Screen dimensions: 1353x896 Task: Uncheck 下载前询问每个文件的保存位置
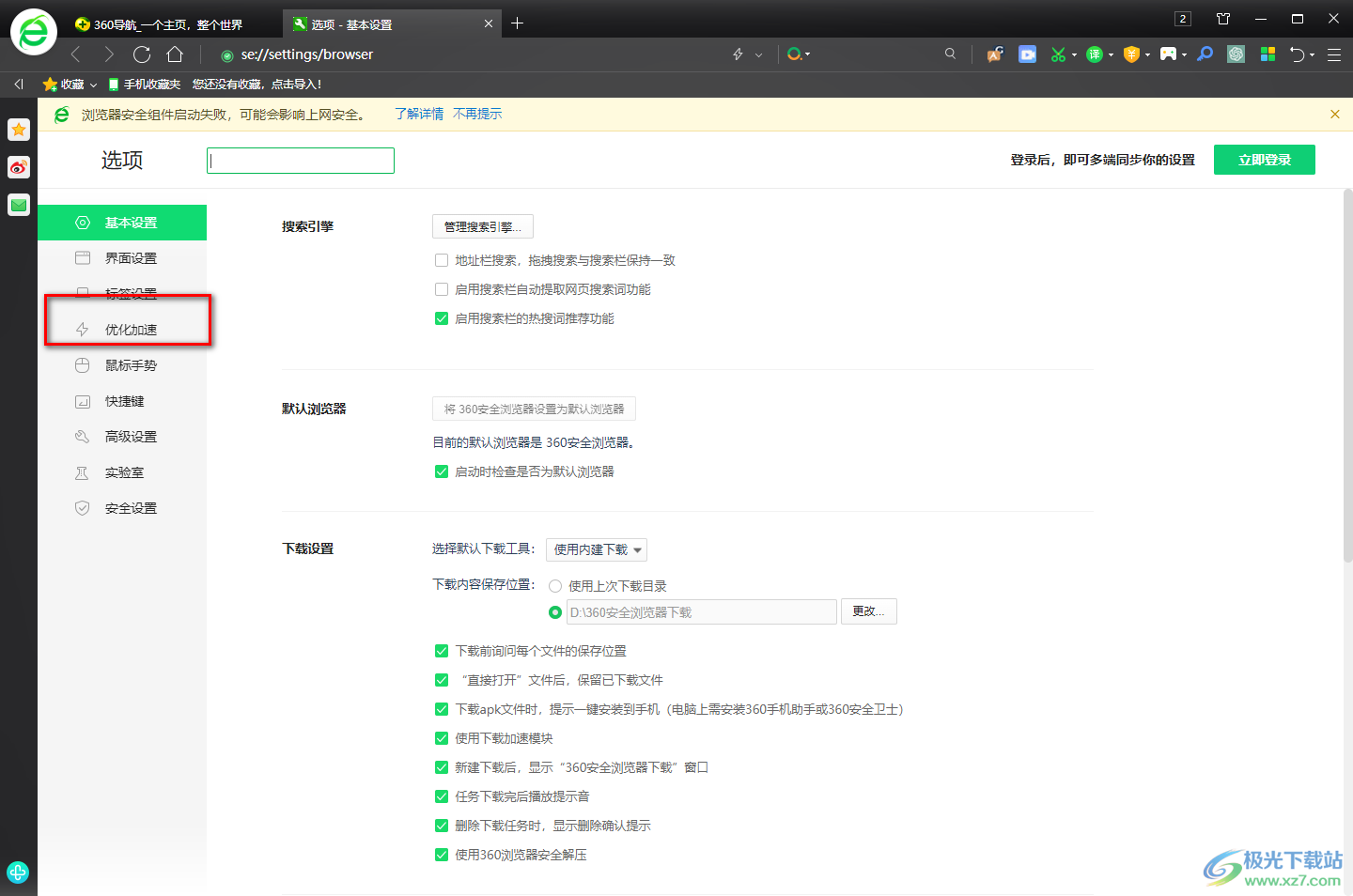click(x=442, y=651)
